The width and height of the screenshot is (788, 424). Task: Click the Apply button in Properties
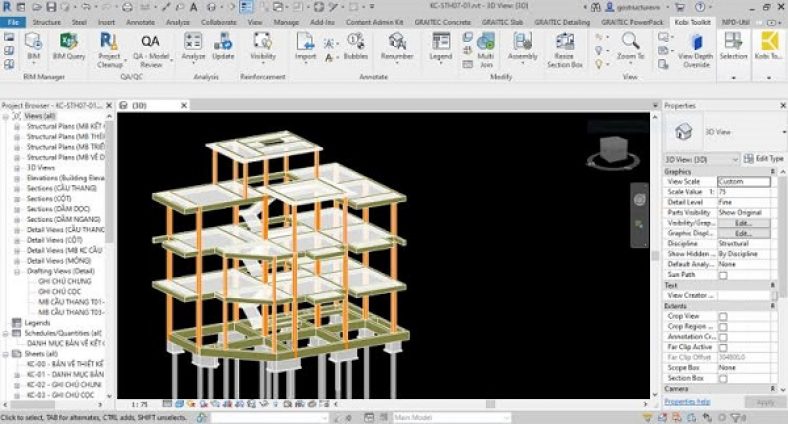tap(765, 402)
